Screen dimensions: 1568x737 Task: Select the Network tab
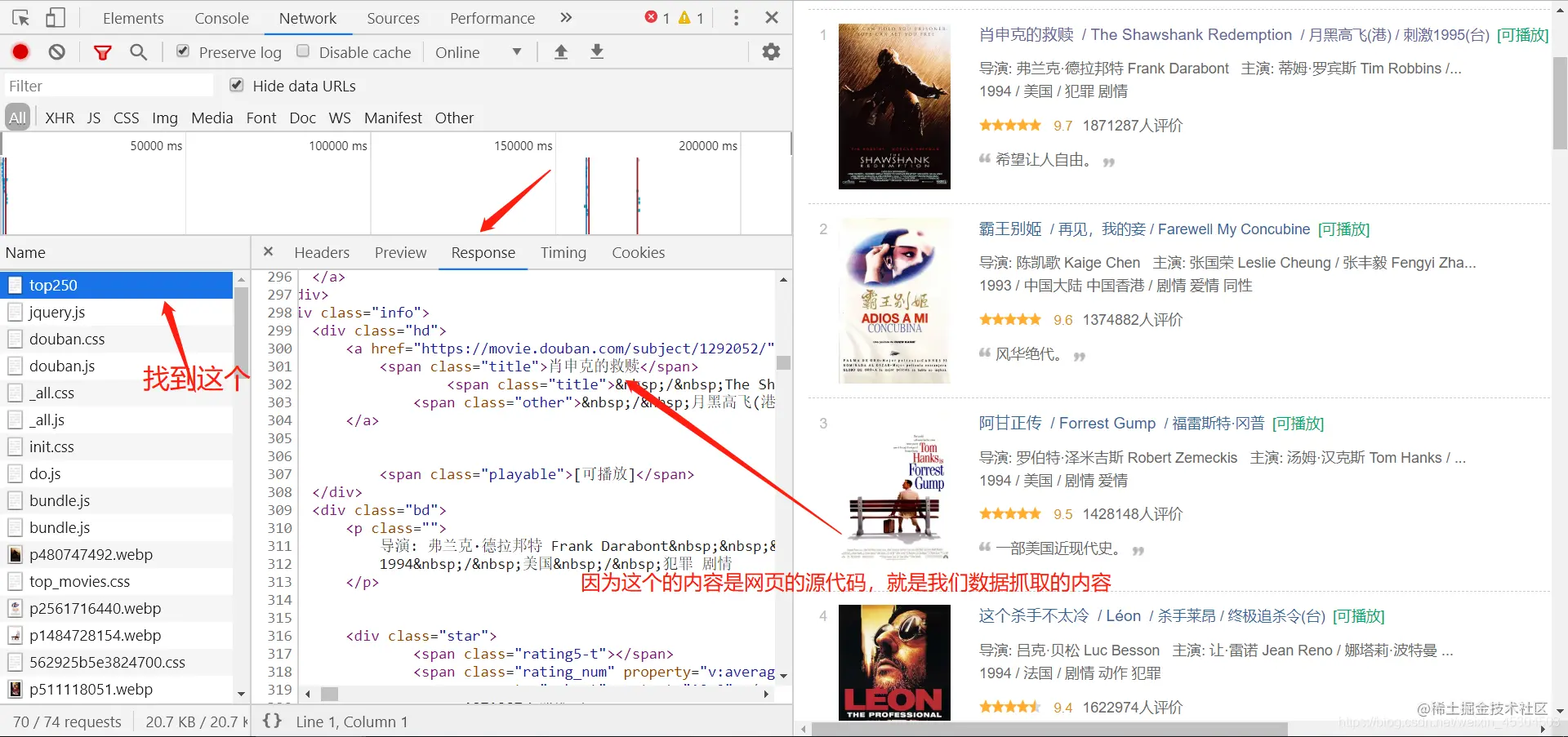click(308, 18)
